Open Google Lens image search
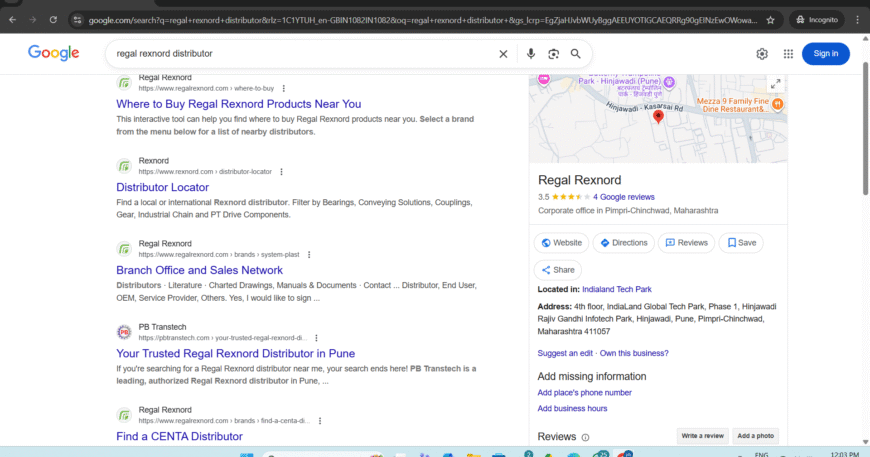The height and width of the screenshot is (457, 870). (x=553, y=54)
